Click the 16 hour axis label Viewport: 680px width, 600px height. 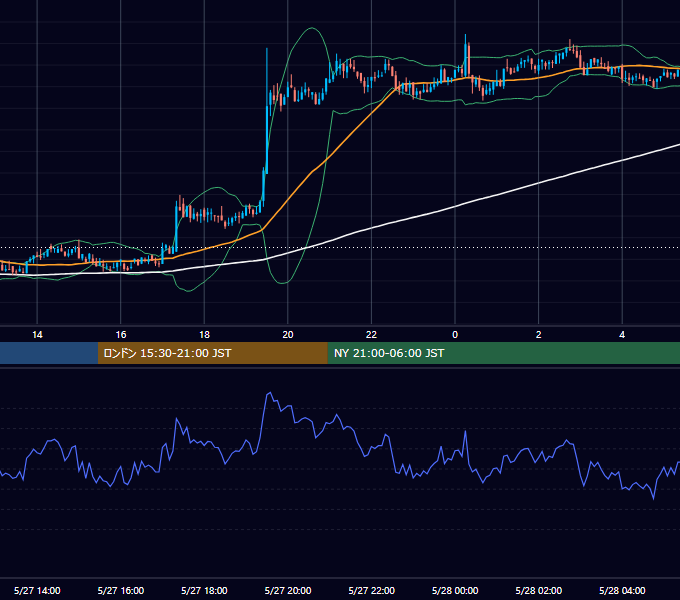121,335
